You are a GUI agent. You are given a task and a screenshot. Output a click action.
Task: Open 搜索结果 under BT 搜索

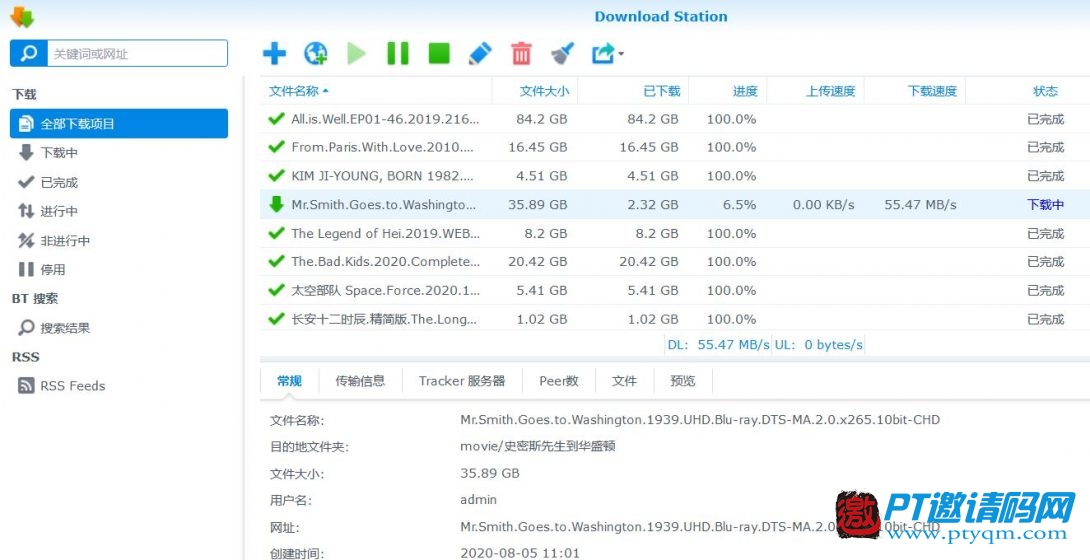tap(119, 328)
